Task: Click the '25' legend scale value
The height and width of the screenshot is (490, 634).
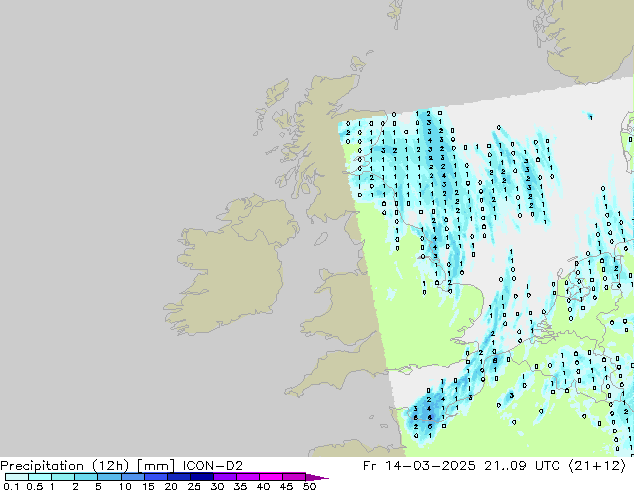Action: 194,486
